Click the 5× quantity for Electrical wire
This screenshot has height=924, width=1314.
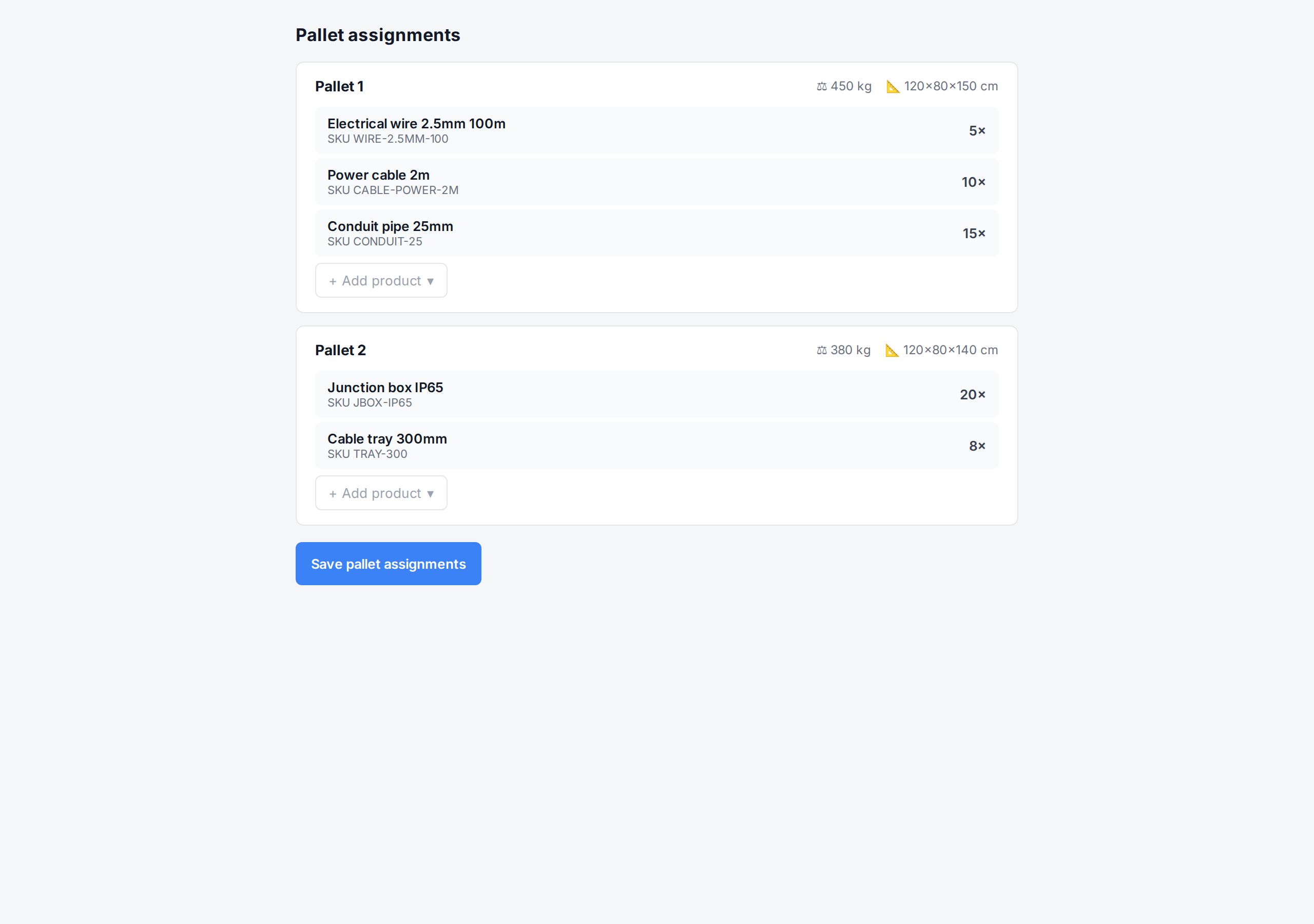[977, 131]
